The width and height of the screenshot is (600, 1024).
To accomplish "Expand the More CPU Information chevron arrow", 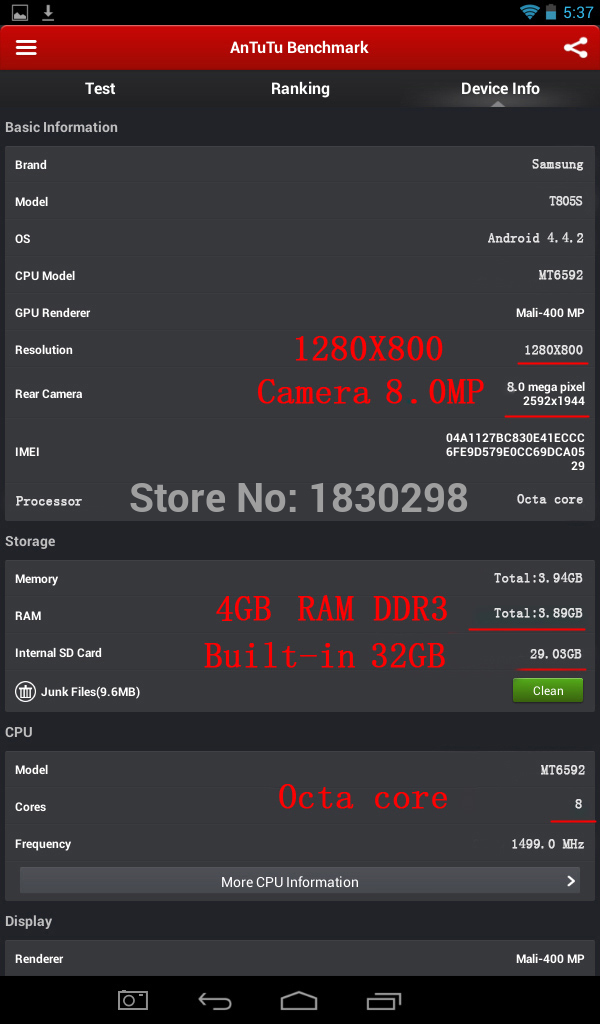I will click(571, 881).
